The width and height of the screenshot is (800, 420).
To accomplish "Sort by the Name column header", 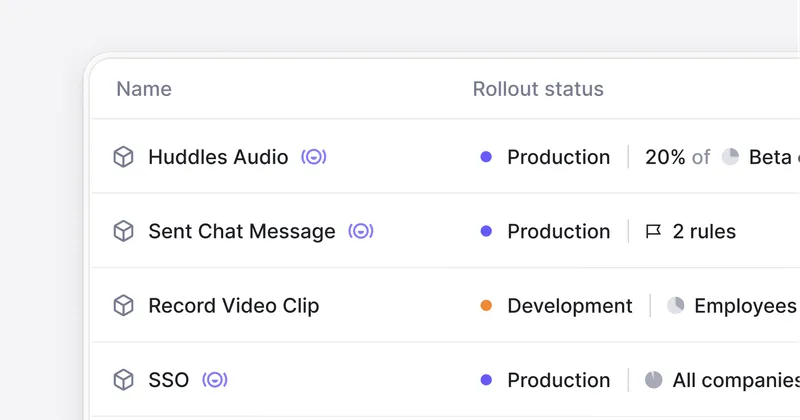I will pyautogui.click(x=144, y=89).
